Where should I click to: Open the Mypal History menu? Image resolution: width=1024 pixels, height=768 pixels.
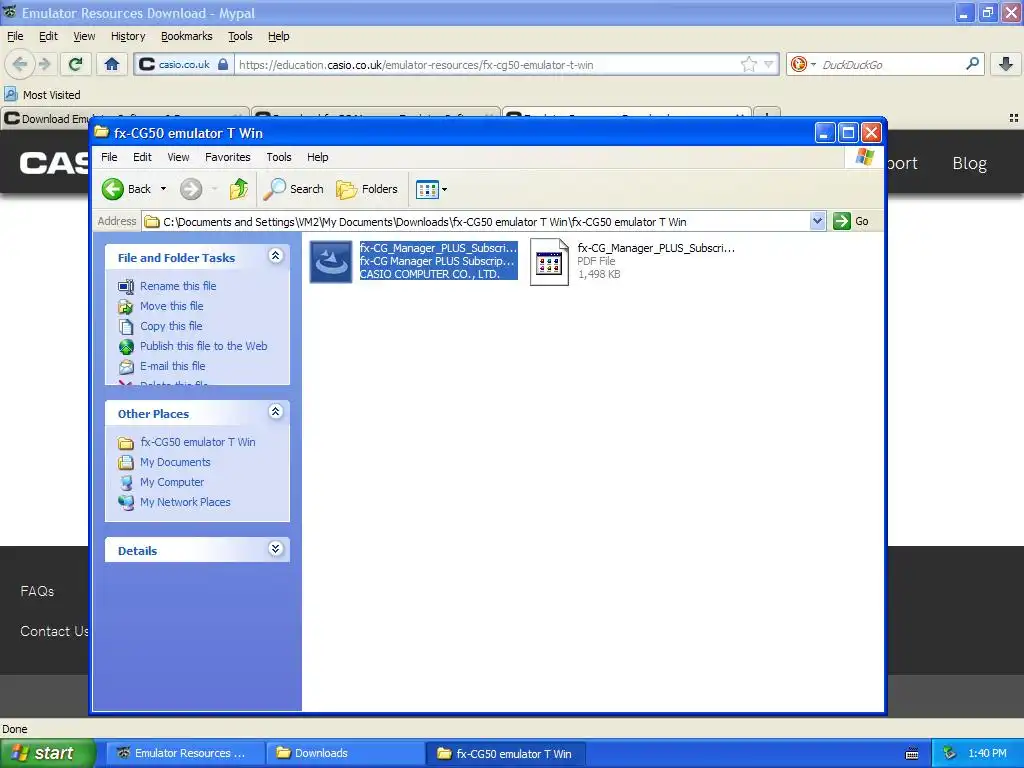(128, 37)
